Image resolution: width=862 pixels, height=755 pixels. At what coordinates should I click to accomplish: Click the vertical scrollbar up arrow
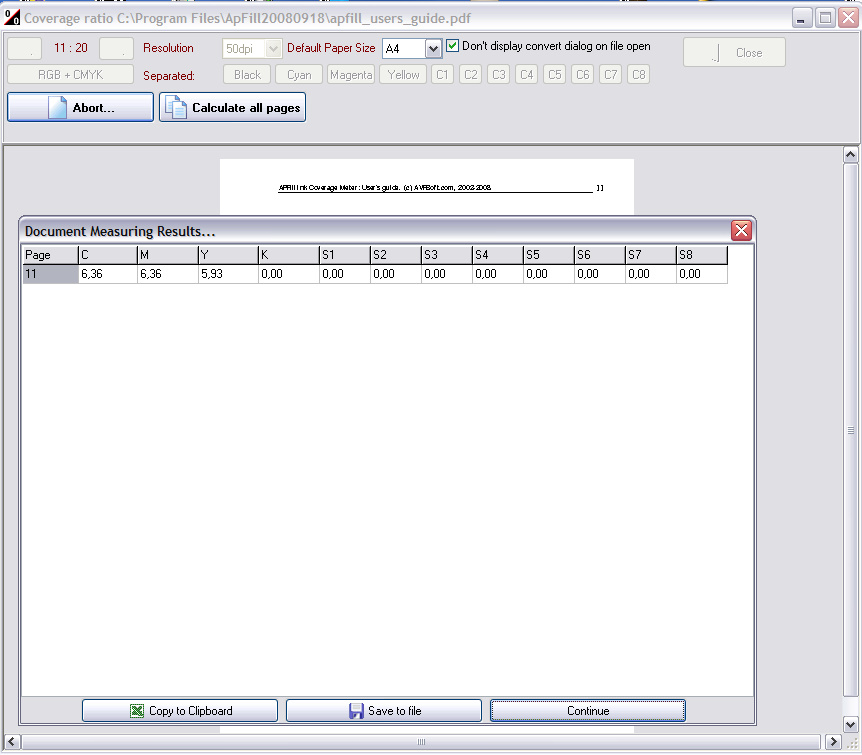850,155
